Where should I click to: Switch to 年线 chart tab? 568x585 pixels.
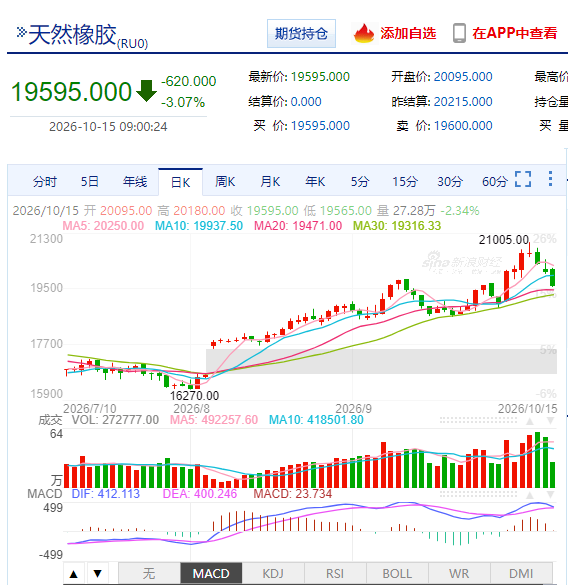click(x=135, y=182)
